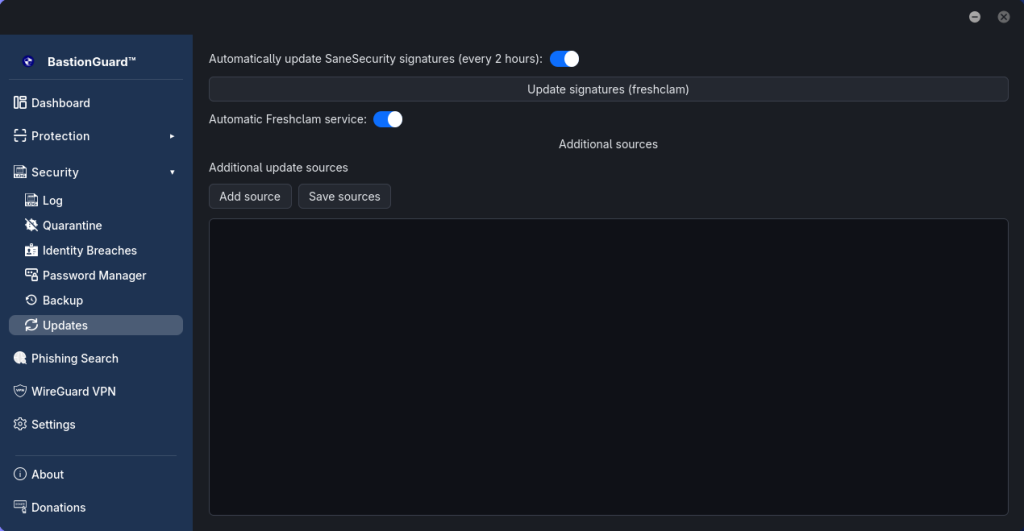1024x531 pixels.
Task: Click Update signatures (freshclam) button
Action: [609, 89]
